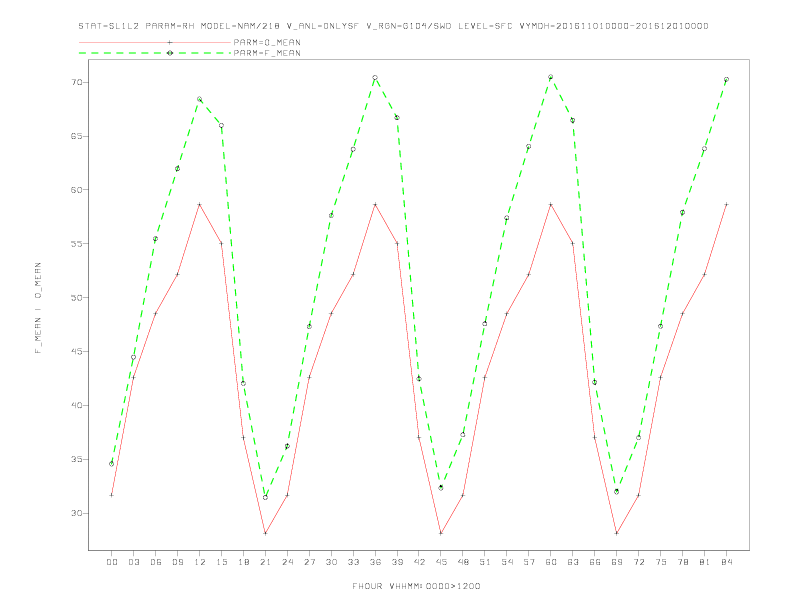Click x-axis forecast hour label 57
Viewport: 792px width, 612px height.
pyautogui.click(x=529, y=562)
